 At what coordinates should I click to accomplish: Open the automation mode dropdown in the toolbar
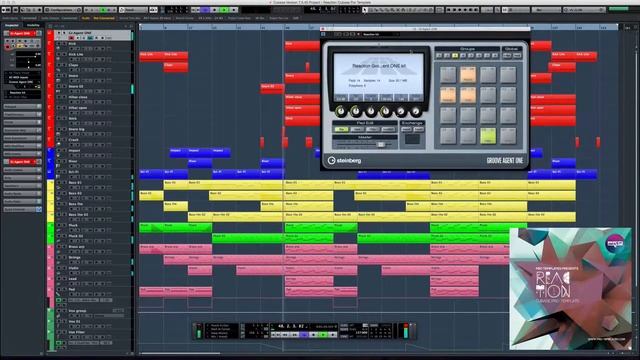point(133,10)
